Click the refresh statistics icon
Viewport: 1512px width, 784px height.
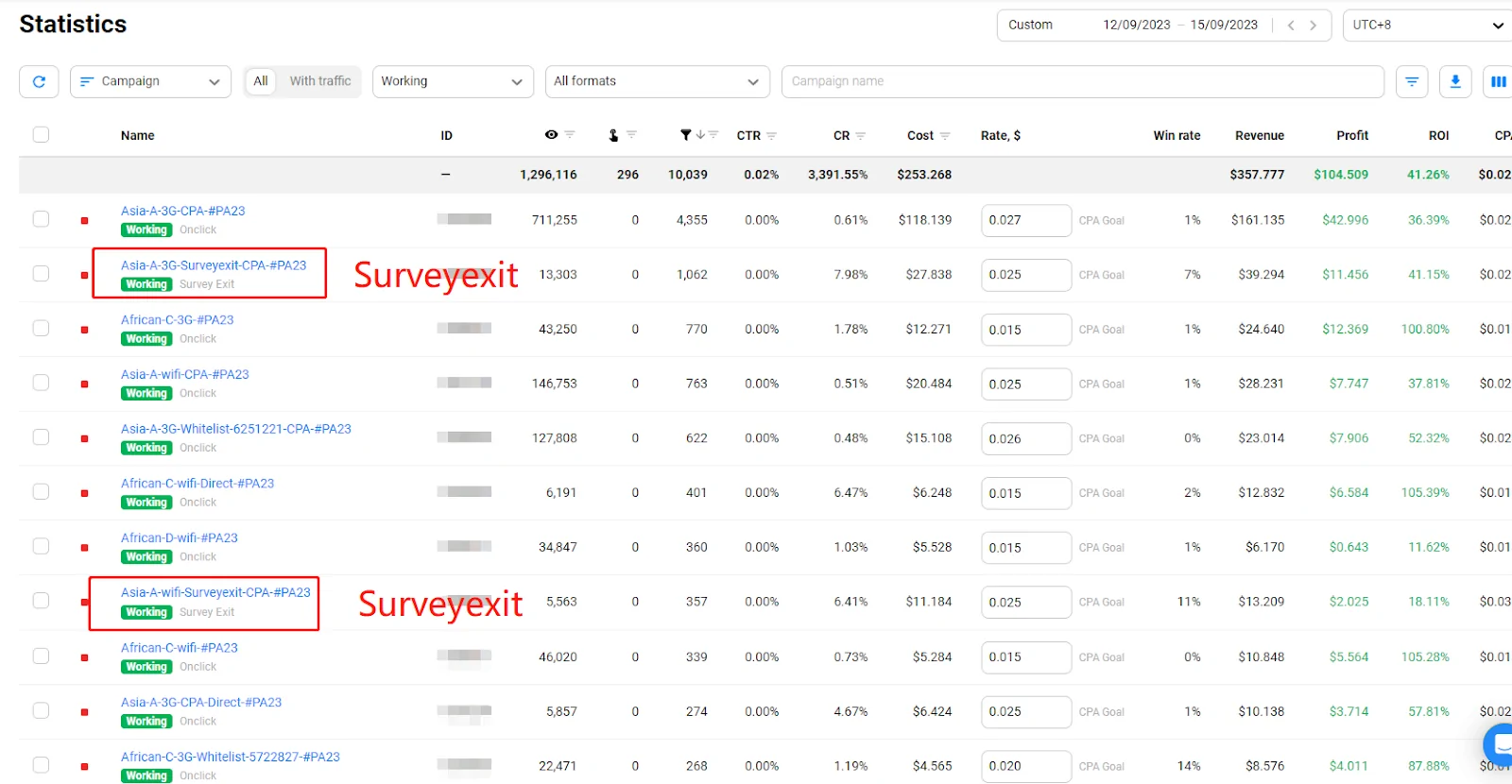click(x=39, y=81)
